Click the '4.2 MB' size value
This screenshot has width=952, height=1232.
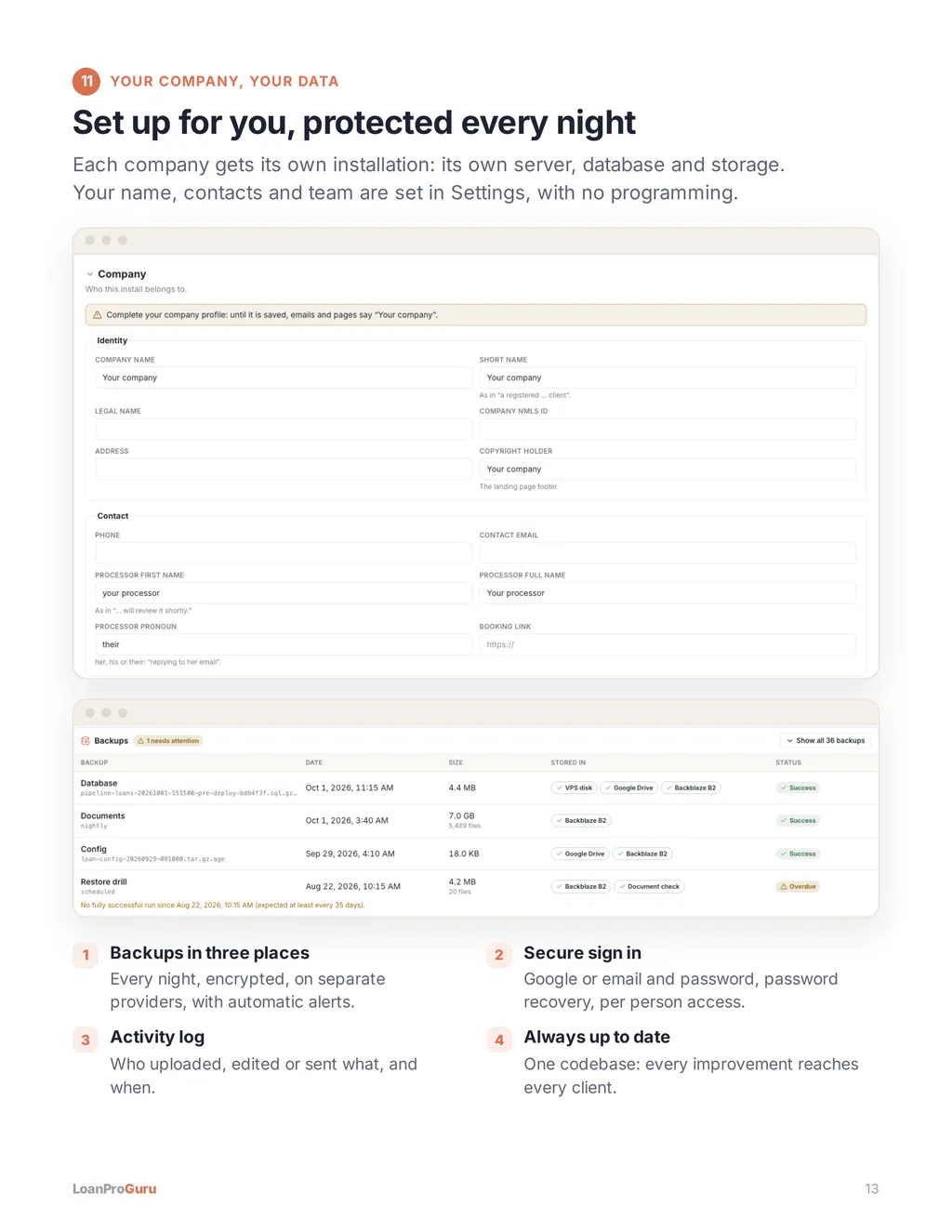pyautogui.click(x=462, y=881)
